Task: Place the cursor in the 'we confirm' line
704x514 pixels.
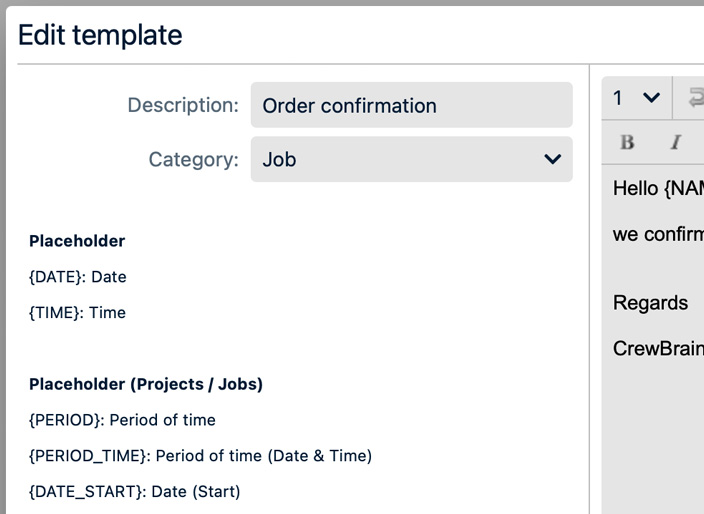Action: [657, 235]
